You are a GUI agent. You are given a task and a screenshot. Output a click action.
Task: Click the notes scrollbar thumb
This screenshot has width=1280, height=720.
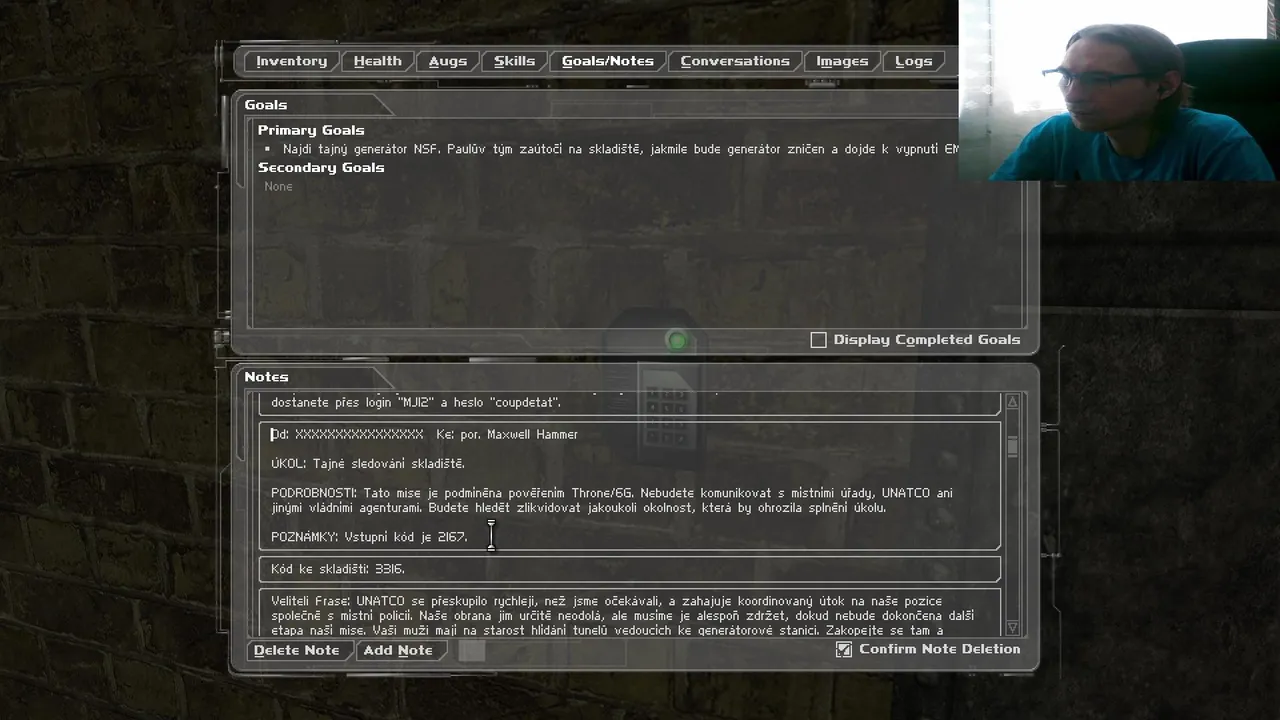[1012, 446]
